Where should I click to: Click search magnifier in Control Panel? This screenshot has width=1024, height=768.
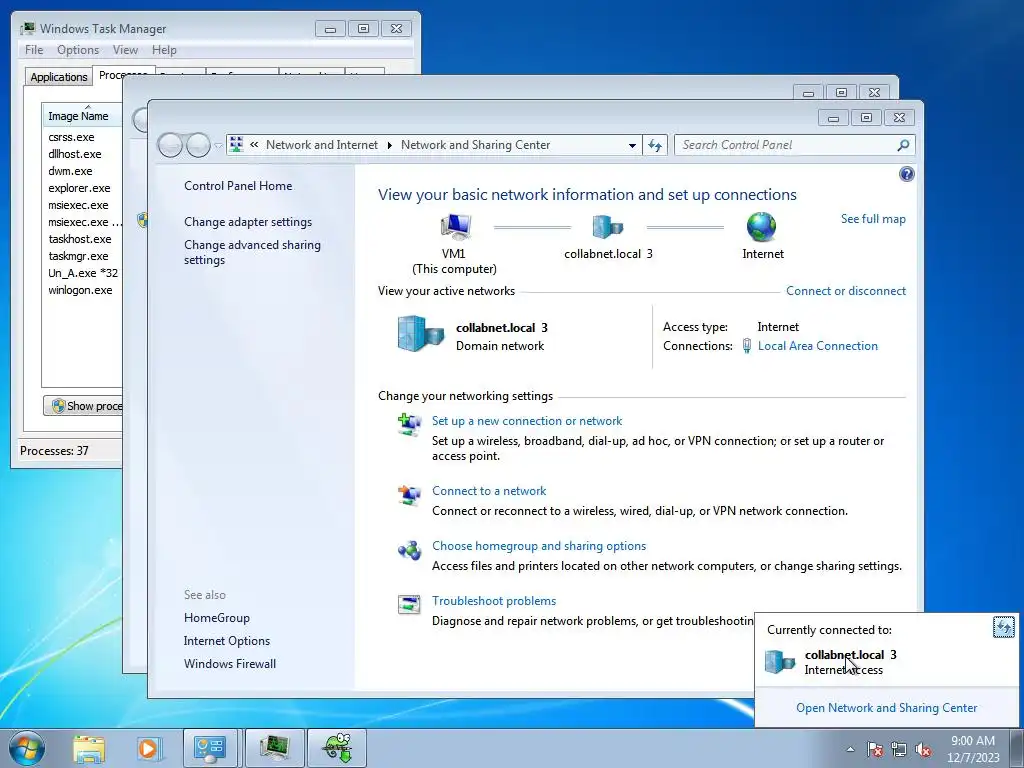point(903,145)
